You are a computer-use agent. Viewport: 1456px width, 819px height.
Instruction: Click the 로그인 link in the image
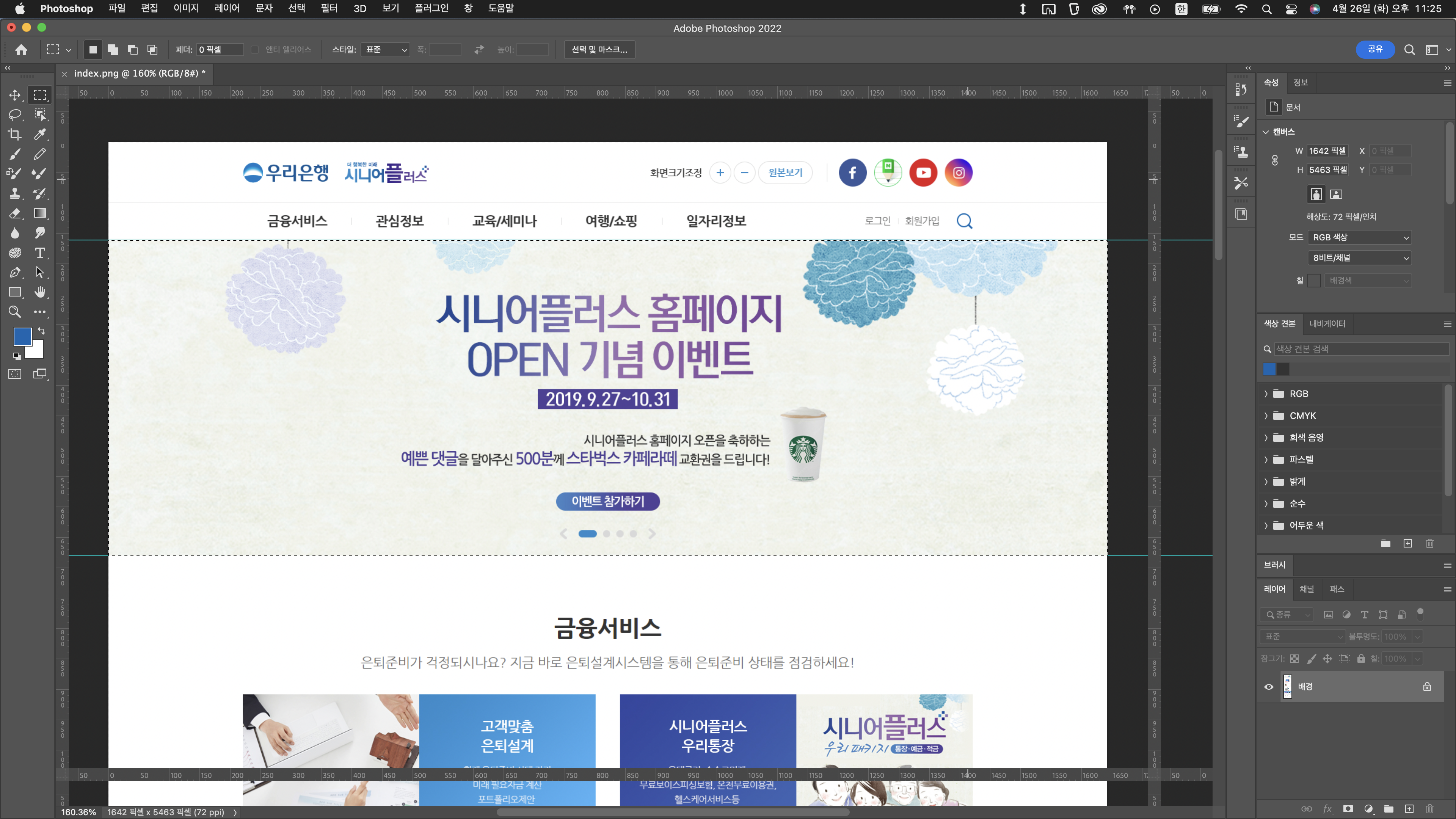point(878,221)
